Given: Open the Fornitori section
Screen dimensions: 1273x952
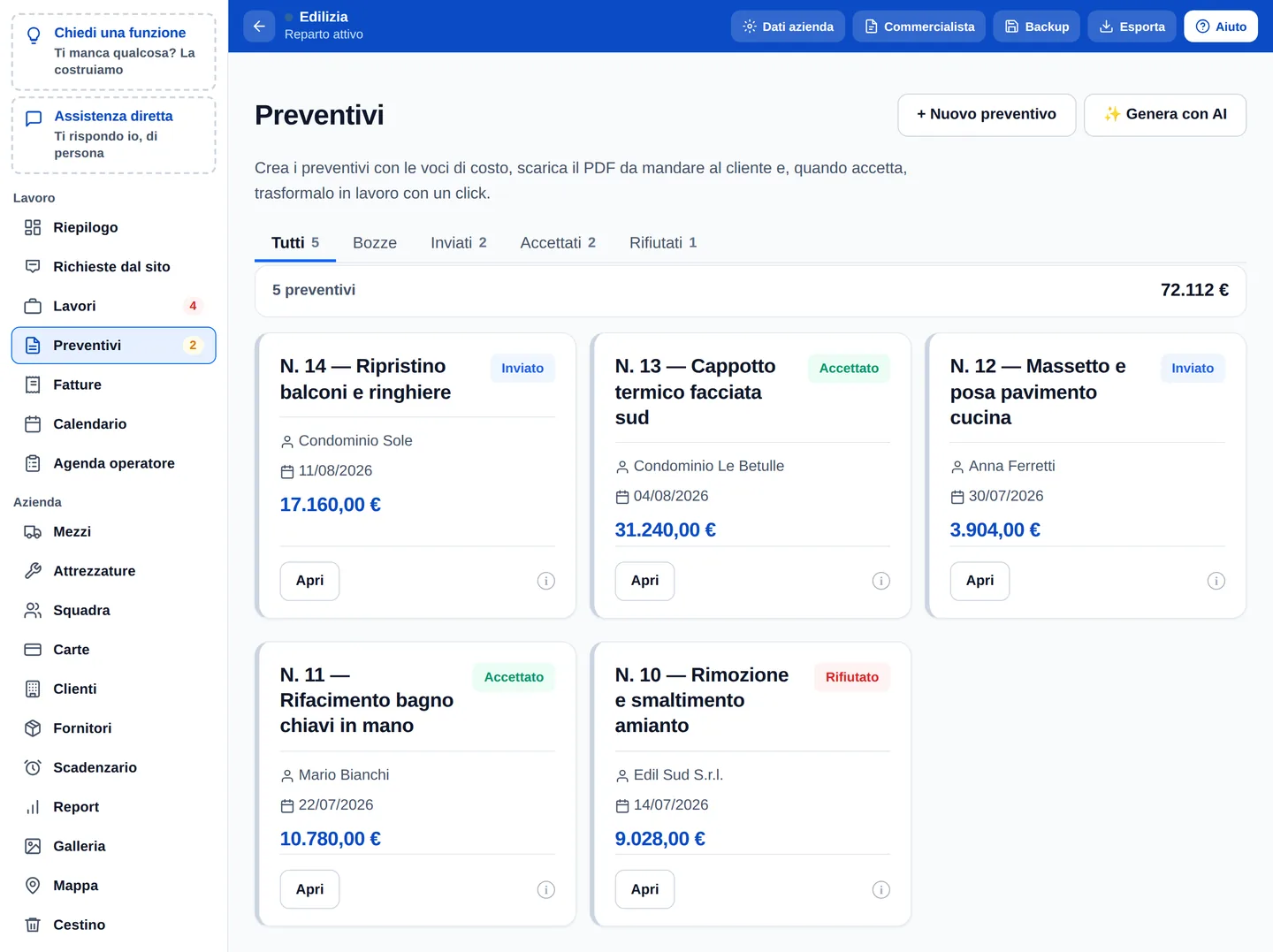Looking at the screenshot, I should 113,728.
